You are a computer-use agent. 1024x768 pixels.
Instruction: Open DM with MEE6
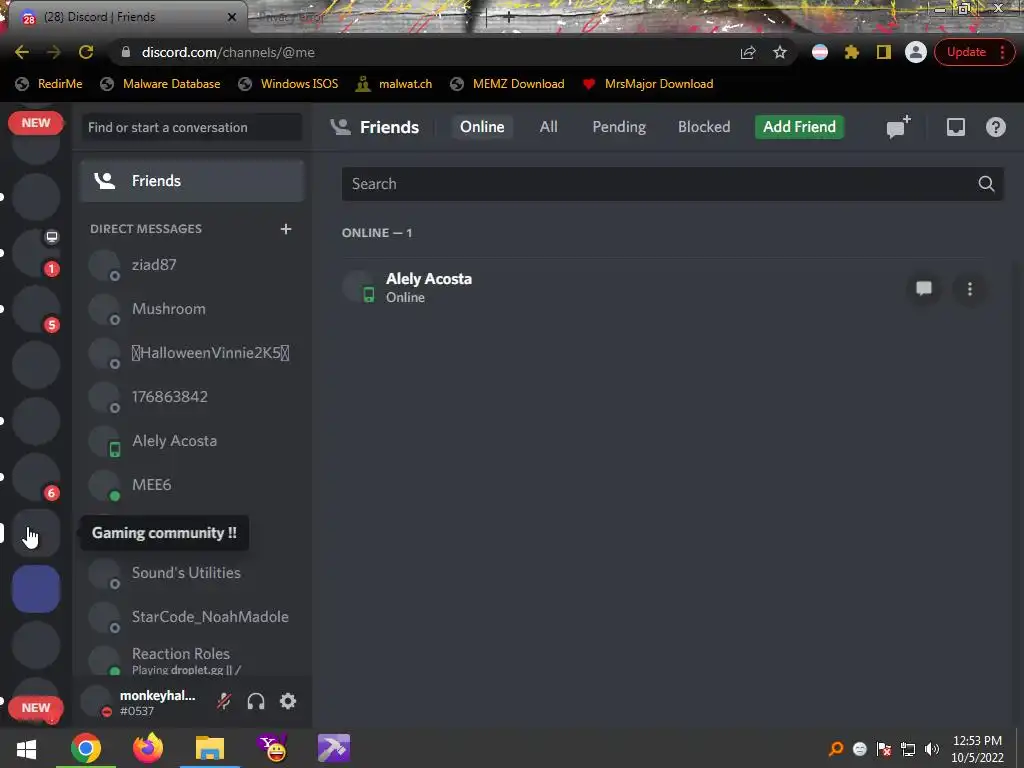192,485
